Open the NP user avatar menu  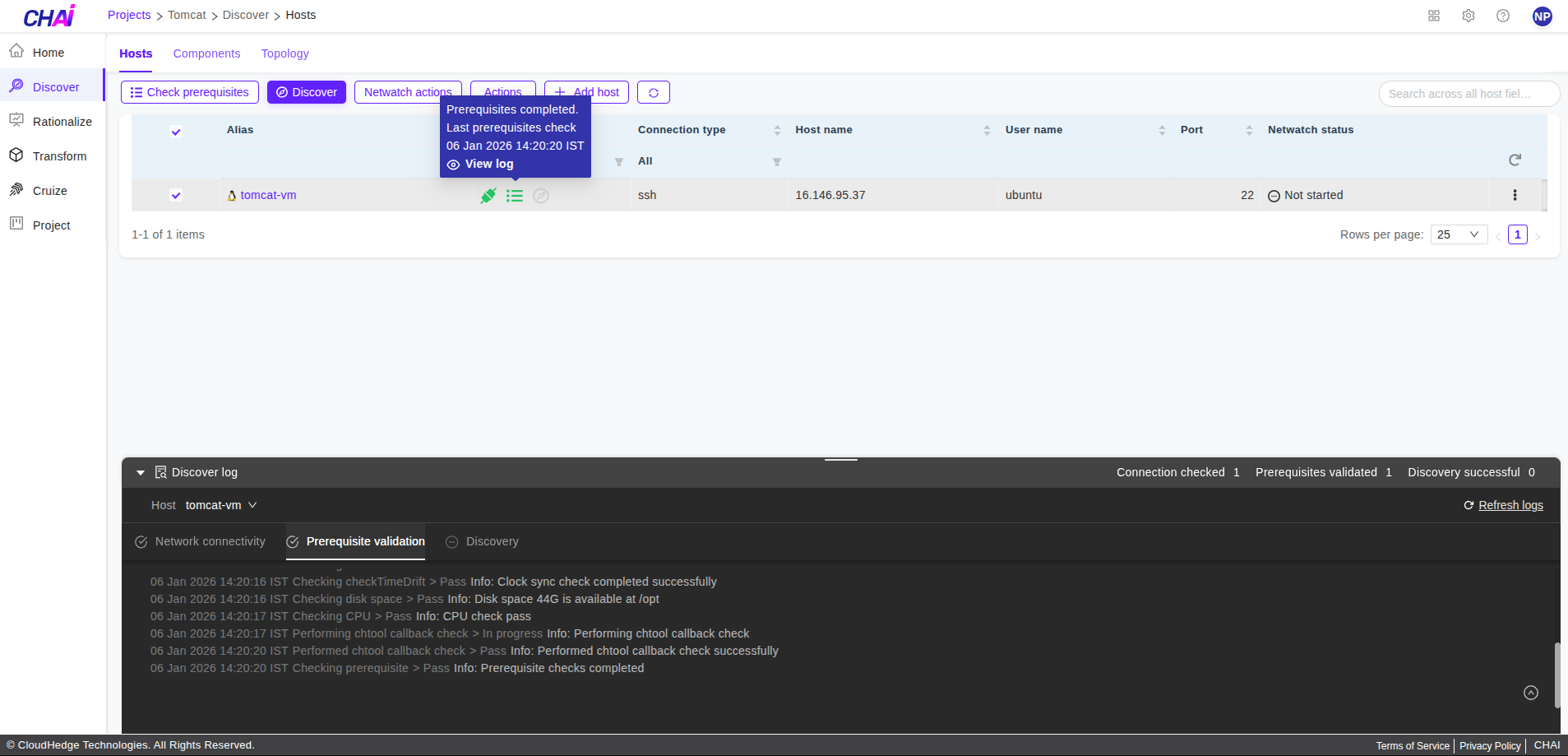click(1543, 16)
